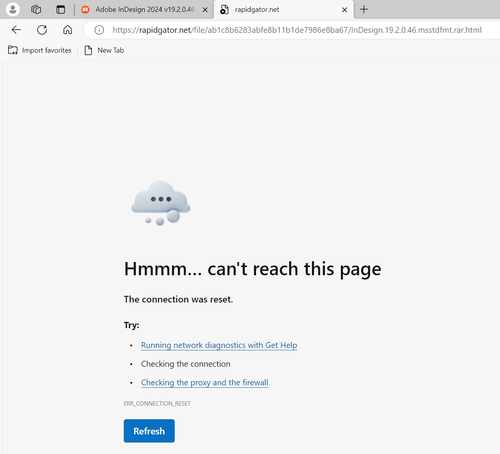Click Running network diagnostics with Get Help
Image resolution: width=500 pixels, height=454 pixels.
[219, 345]
